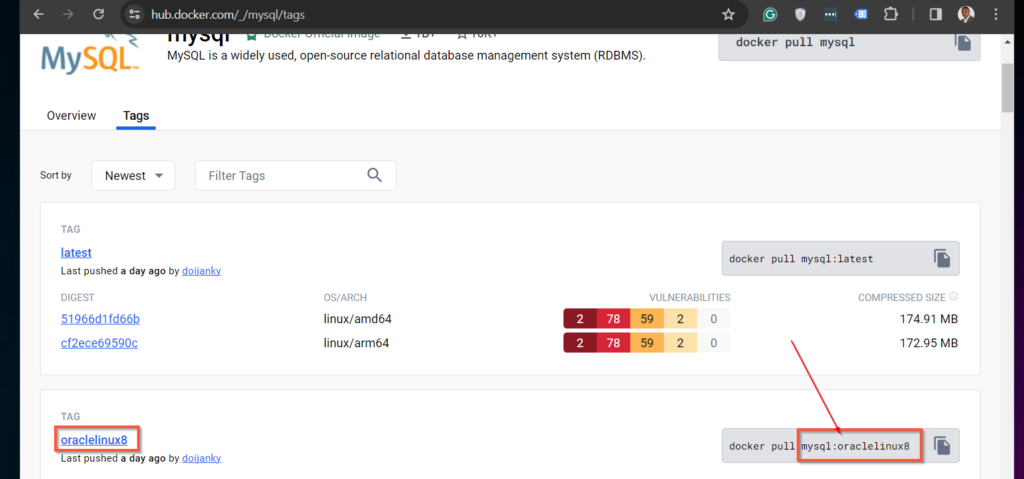Go back using the browser back arrow
This screenshot has height=479, width=1024.
pos(39,14)
